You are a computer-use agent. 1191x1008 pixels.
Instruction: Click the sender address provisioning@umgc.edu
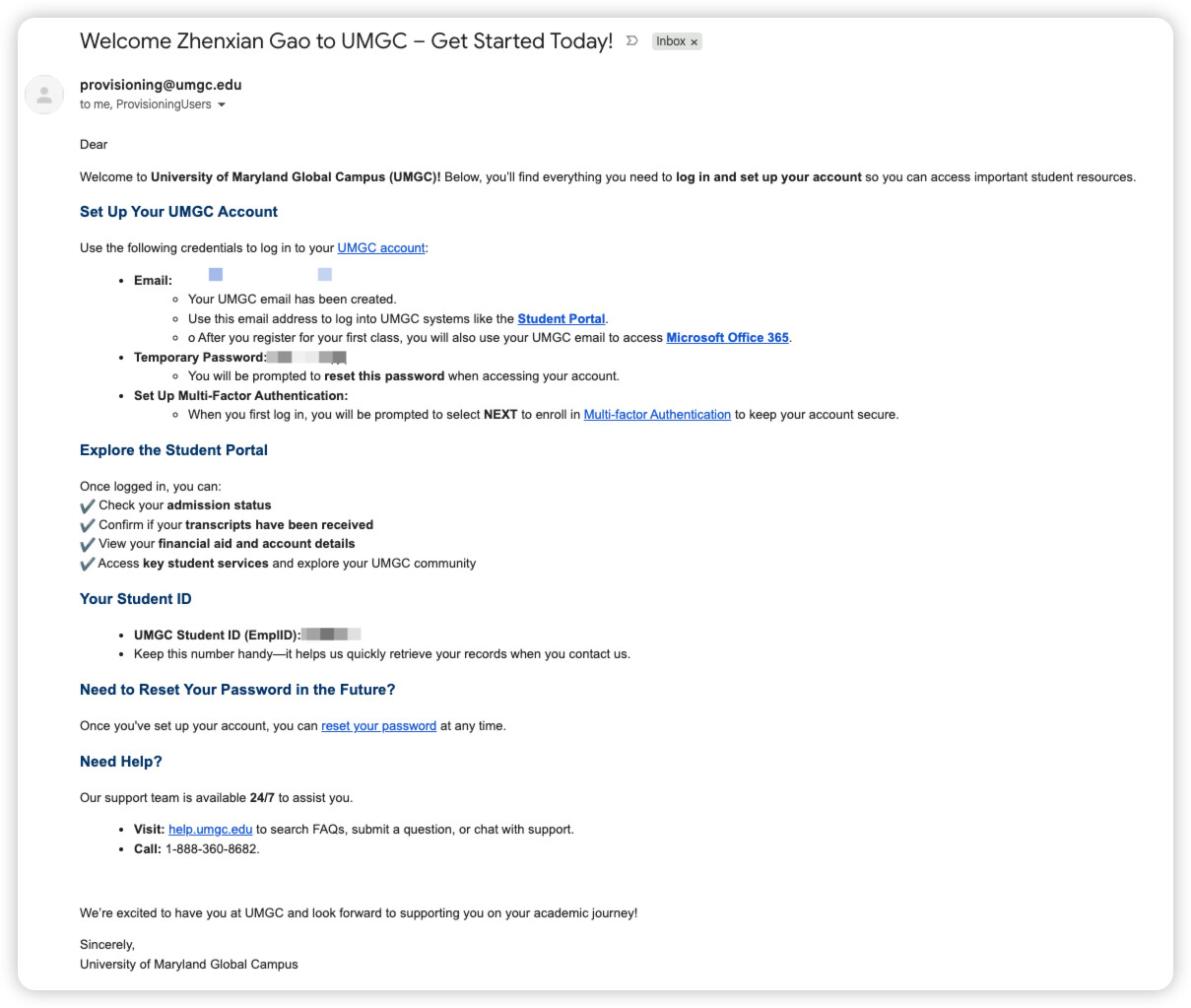(x=161, y=85)
